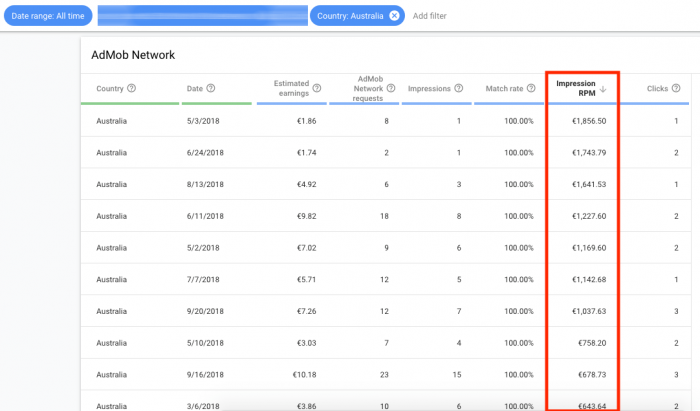Sort by Impressions header
This screenshot has height=411, width=700.
(x=429, y=88)
